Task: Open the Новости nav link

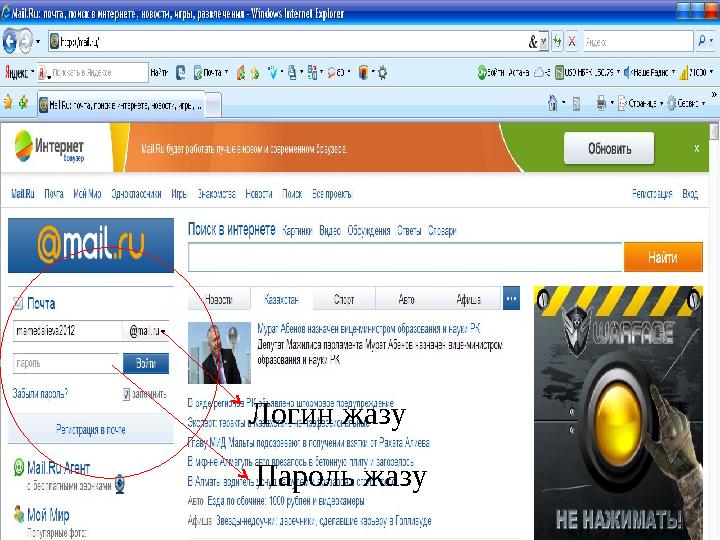Action: (259, 194)
